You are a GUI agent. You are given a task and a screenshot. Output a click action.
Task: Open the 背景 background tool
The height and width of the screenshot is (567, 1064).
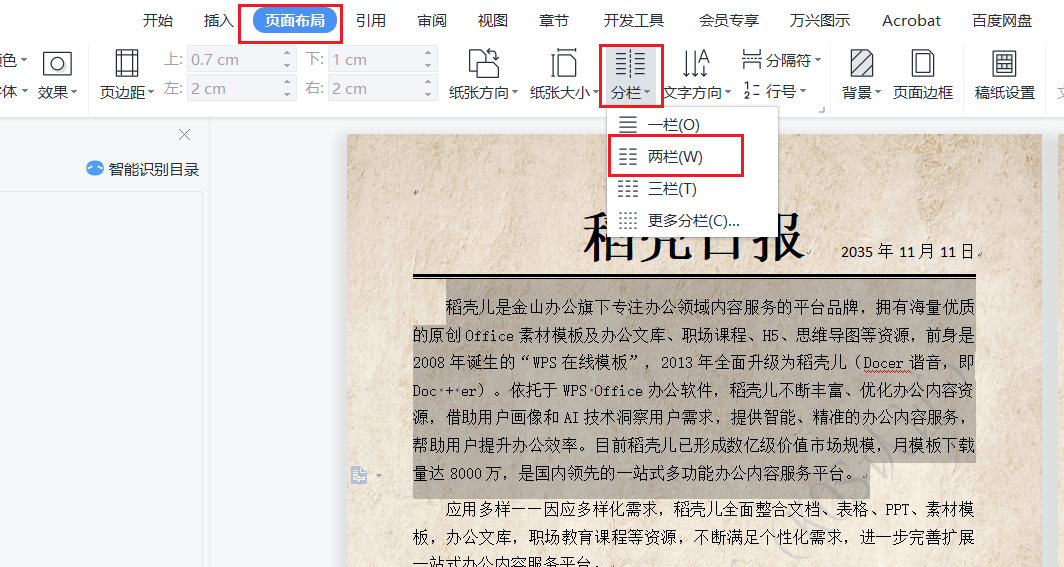click(x=861, y=74)
